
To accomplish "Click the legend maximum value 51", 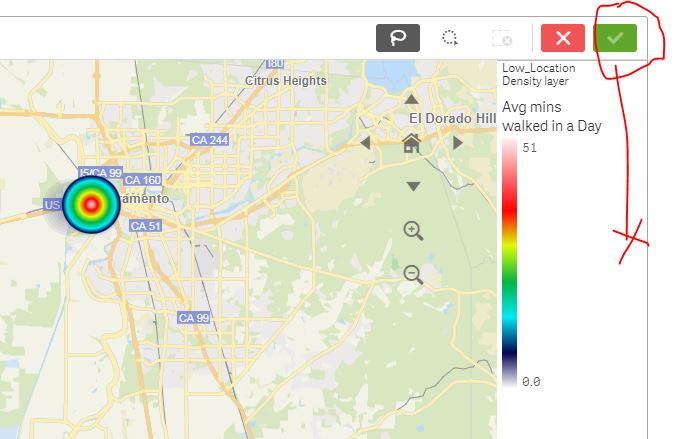I will (529, 148).
